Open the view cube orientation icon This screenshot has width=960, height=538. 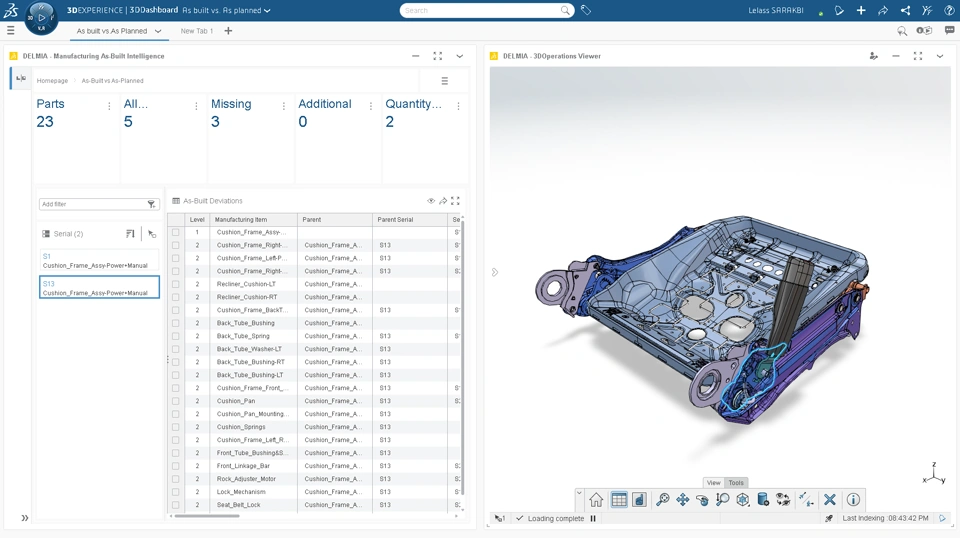click(743, 500)
